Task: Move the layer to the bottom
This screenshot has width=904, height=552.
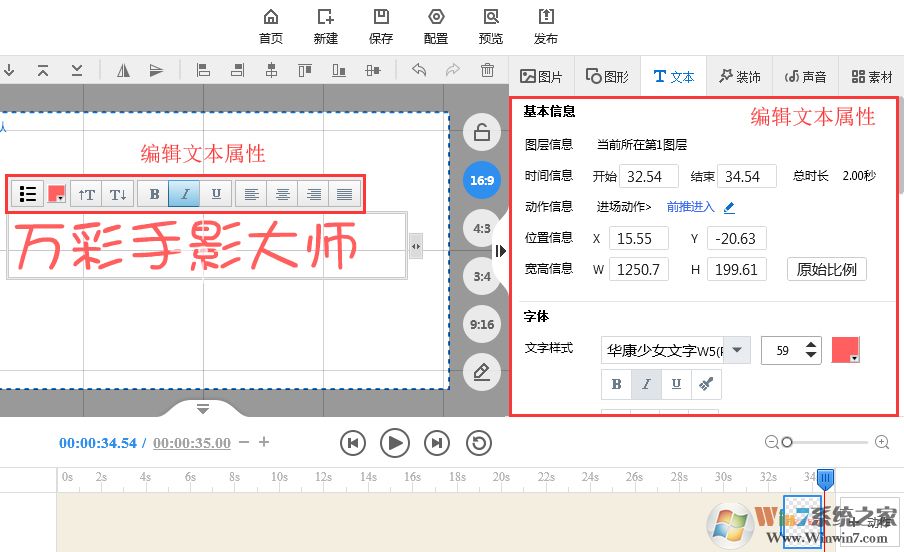Action: [77, 70]
